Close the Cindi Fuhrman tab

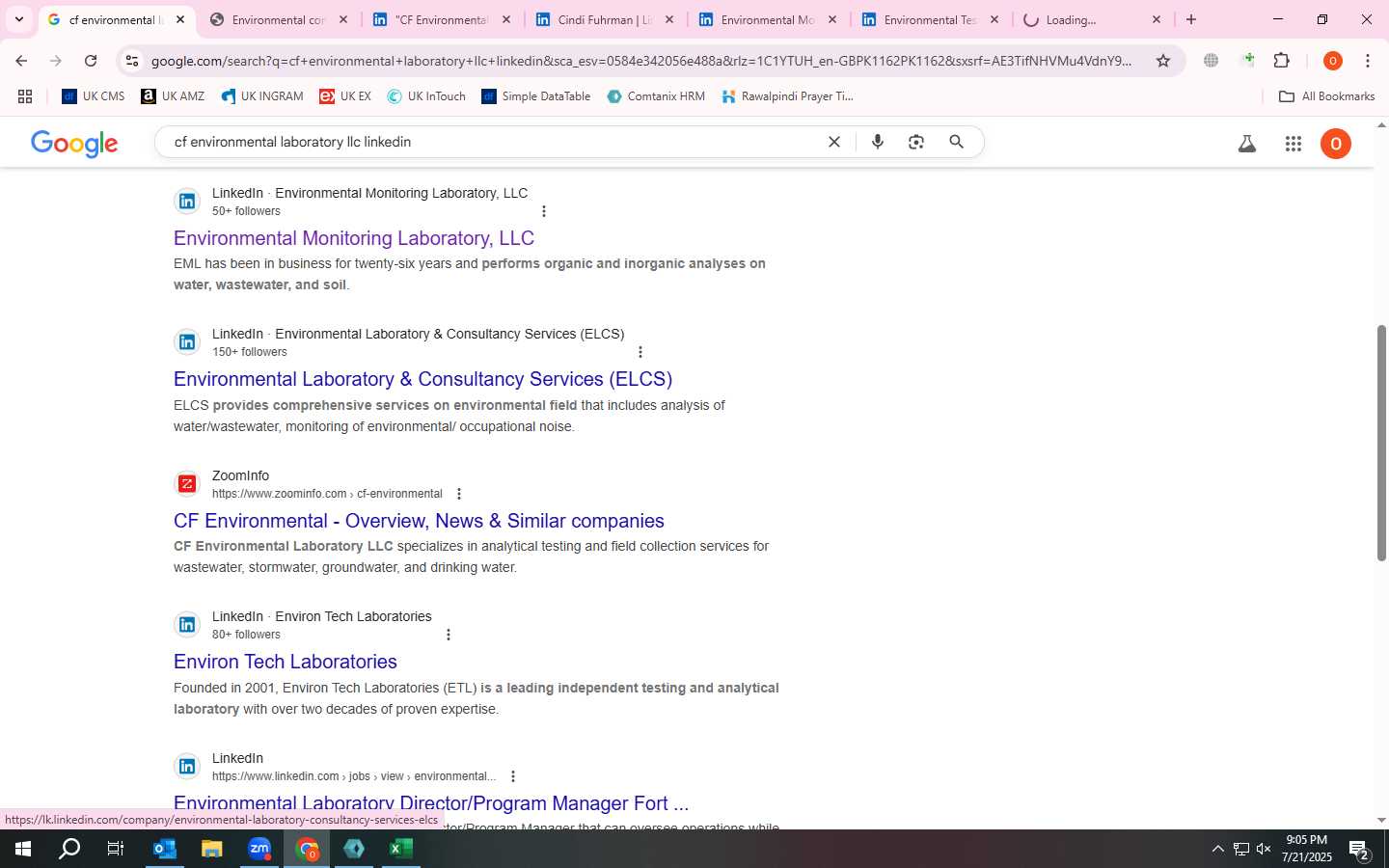pyautogui.click(x=669, y=19)
